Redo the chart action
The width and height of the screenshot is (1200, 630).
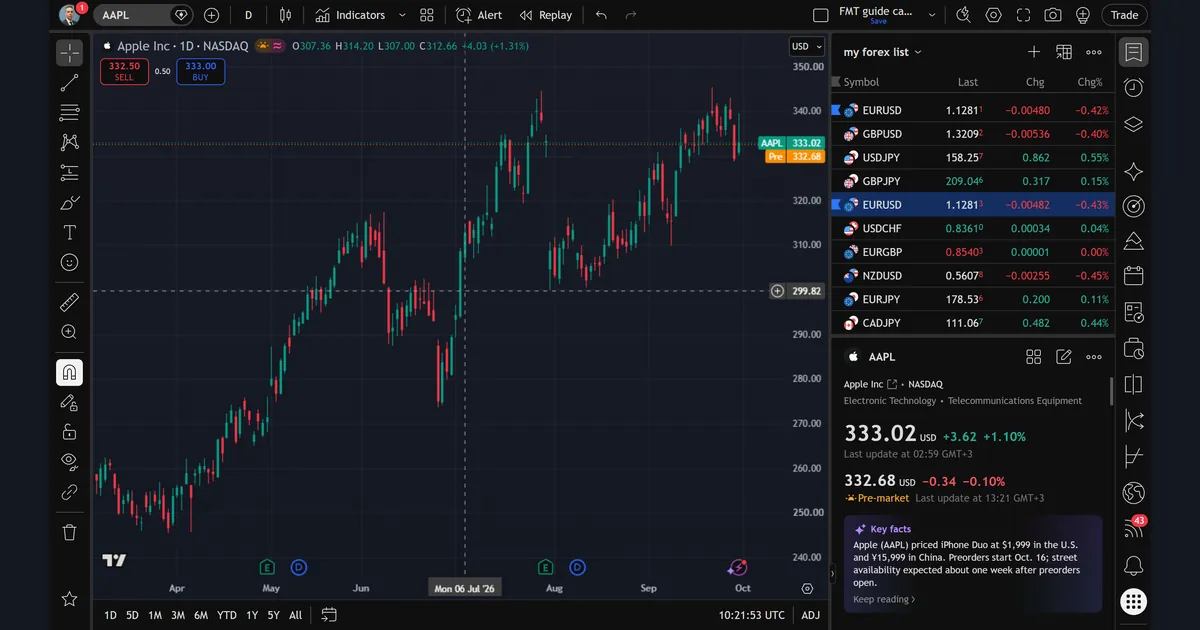630,15
